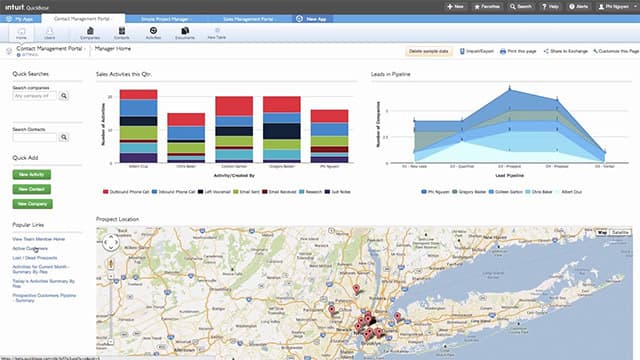Image resolution: width=640 pixels, height=360 pixels.
Task: Open the Activities table icon
Action: click(x=153, y=33)
